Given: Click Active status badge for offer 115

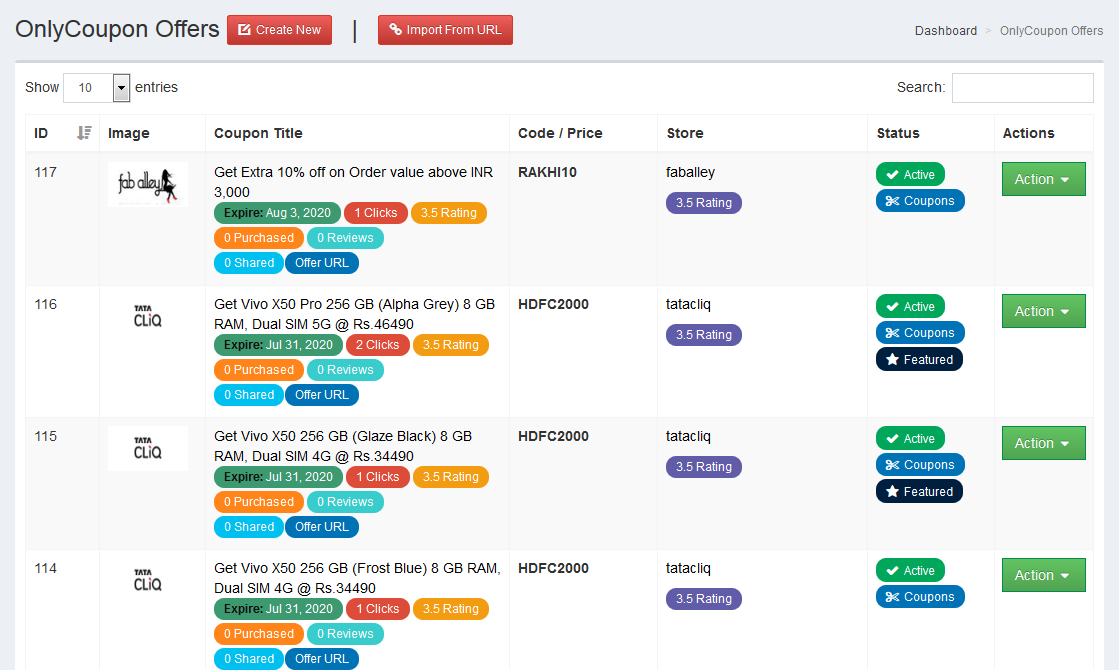Looking at the screenshot, I should point(911,438).
